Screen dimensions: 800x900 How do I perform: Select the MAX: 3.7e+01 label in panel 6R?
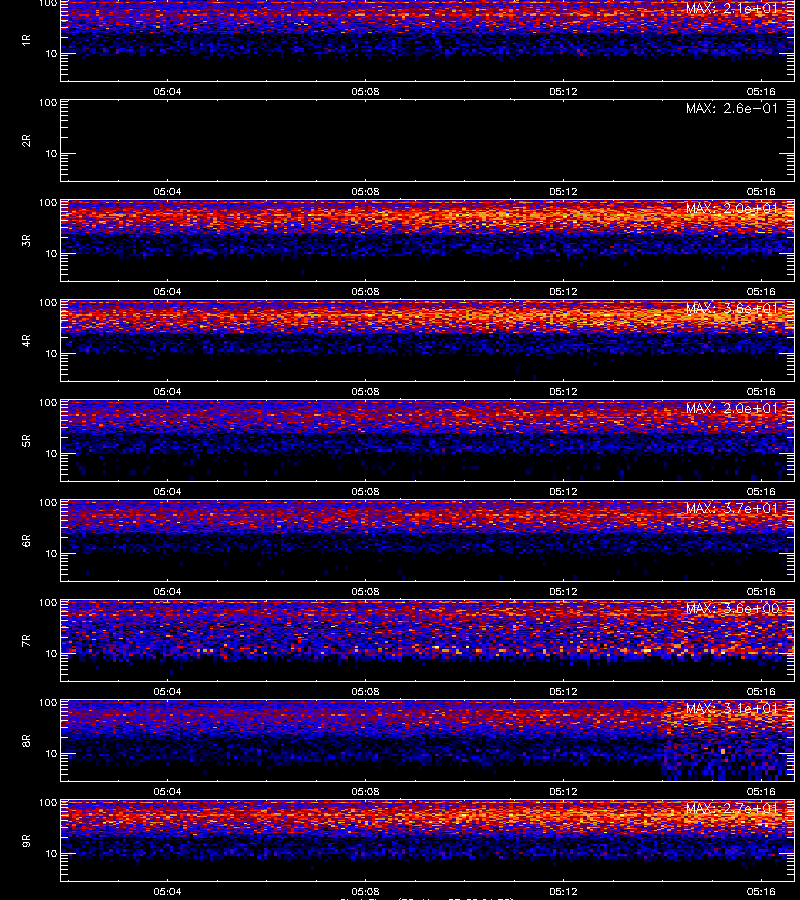pyautogui.click(x=732, y=508)
